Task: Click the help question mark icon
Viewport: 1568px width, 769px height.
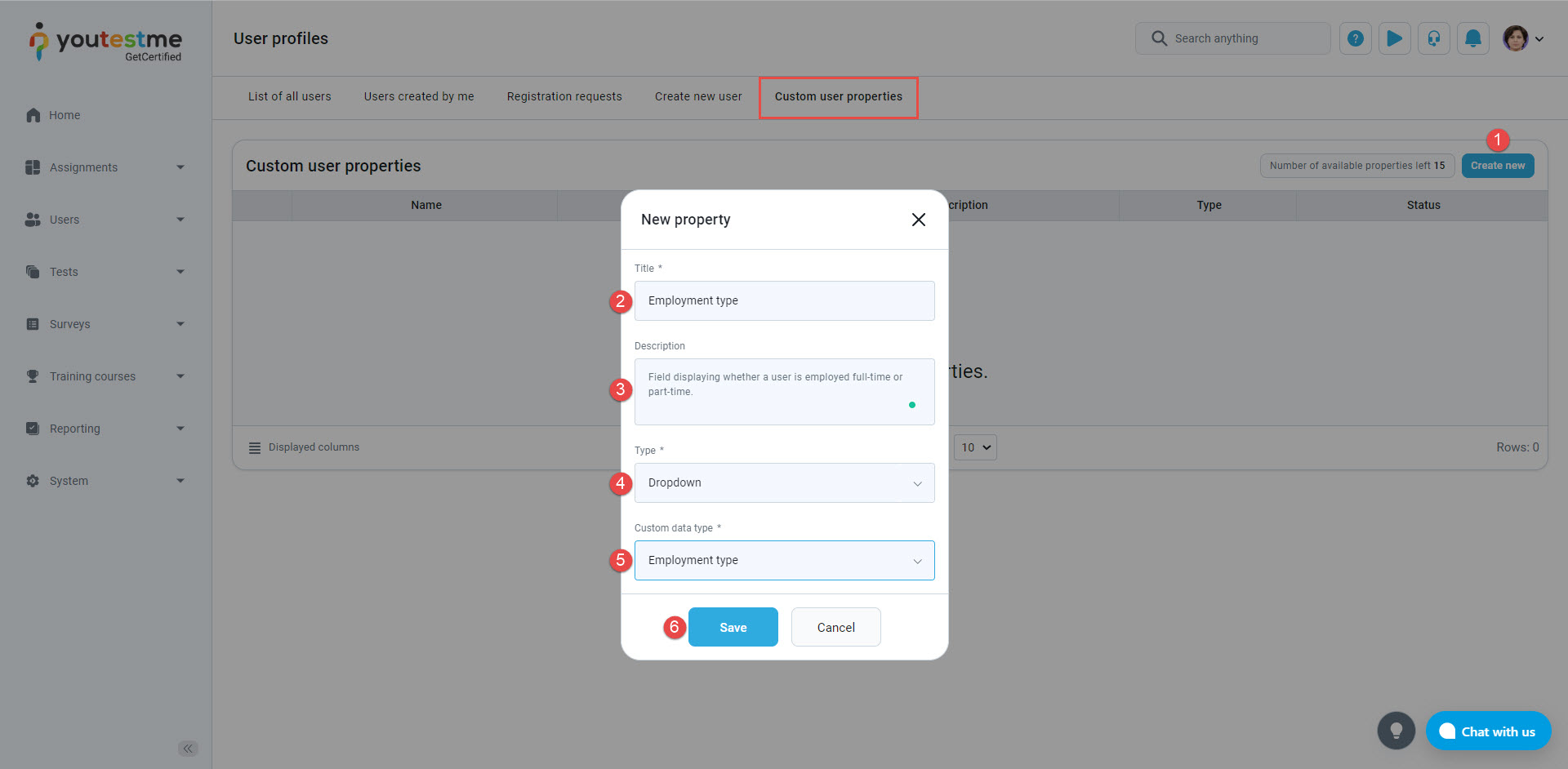Action: [x=1355, y=38]
